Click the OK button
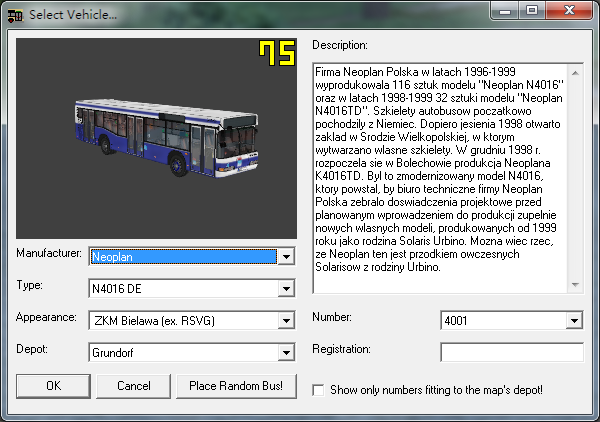The height and width of the screenshot is (422, 600). 54,386
